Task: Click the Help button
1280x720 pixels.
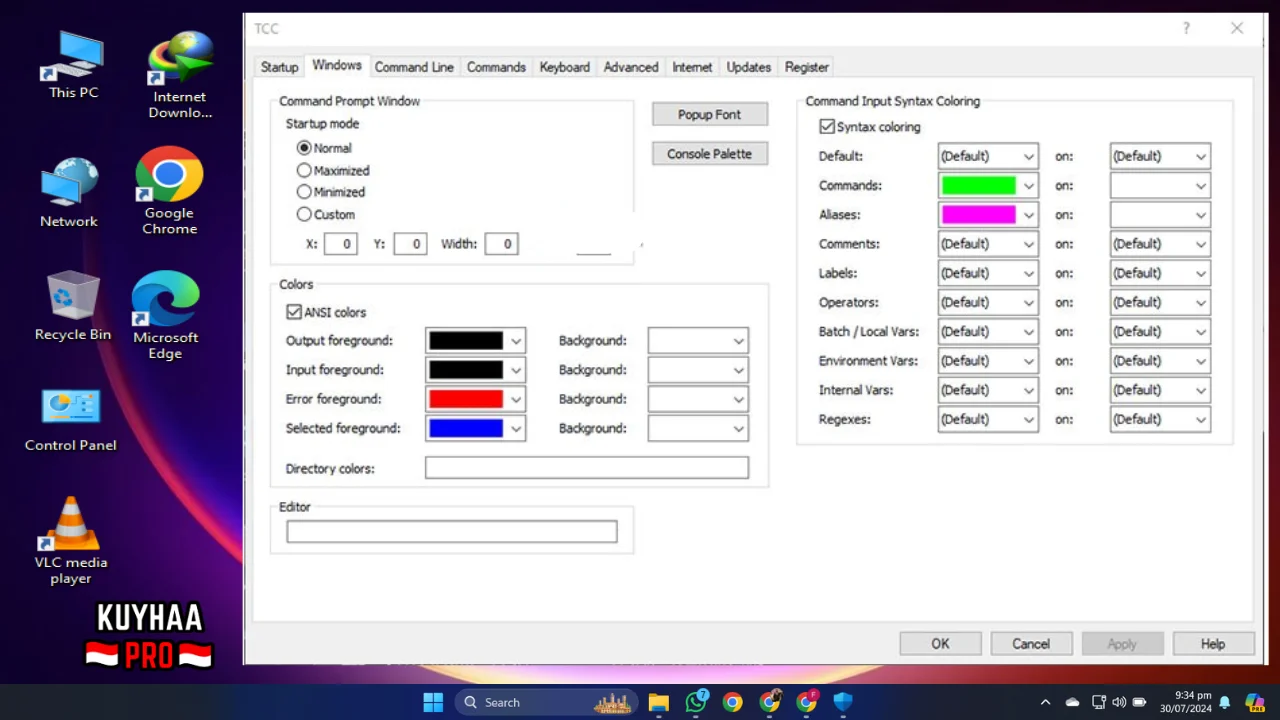Action: click(1213, 644)
